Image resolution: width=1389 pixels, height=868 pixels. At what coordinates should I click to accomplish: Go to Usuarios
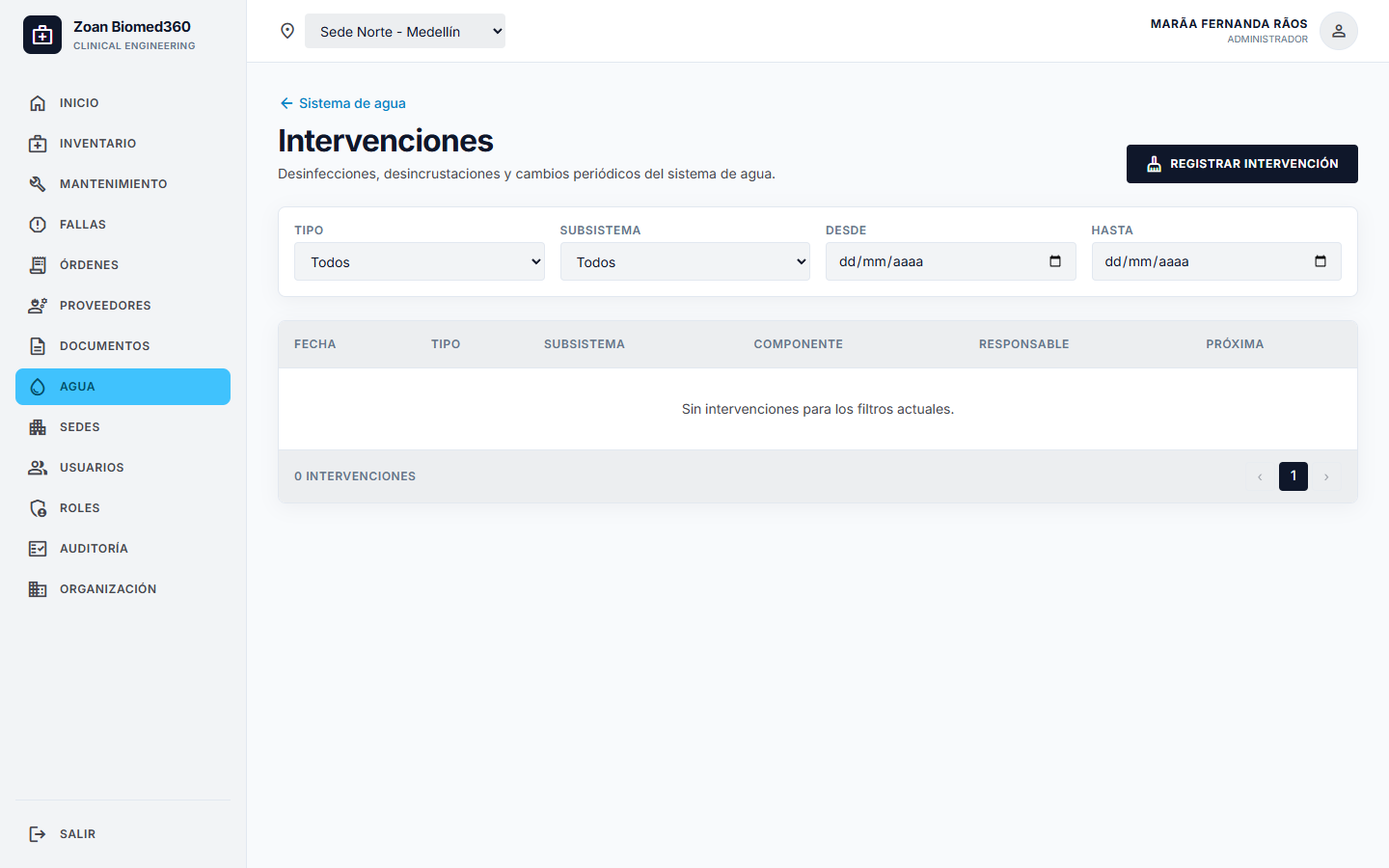point(123,468)
